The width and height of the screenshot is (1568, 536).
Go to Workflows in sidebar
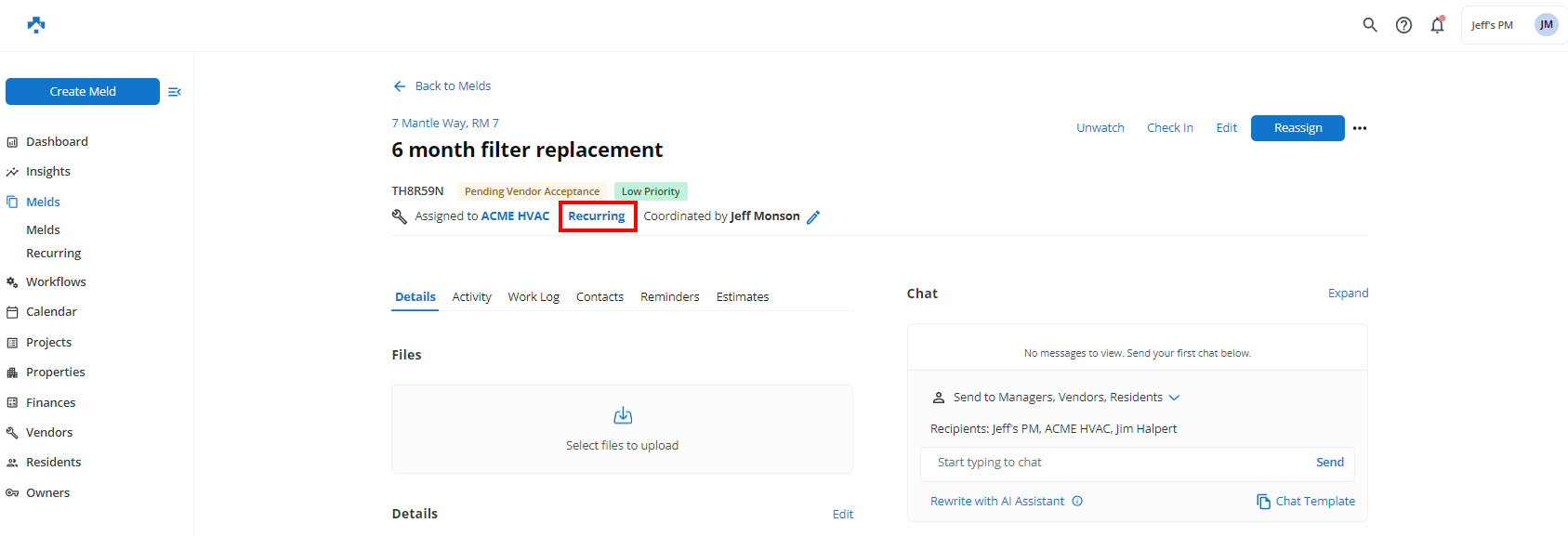56,282
